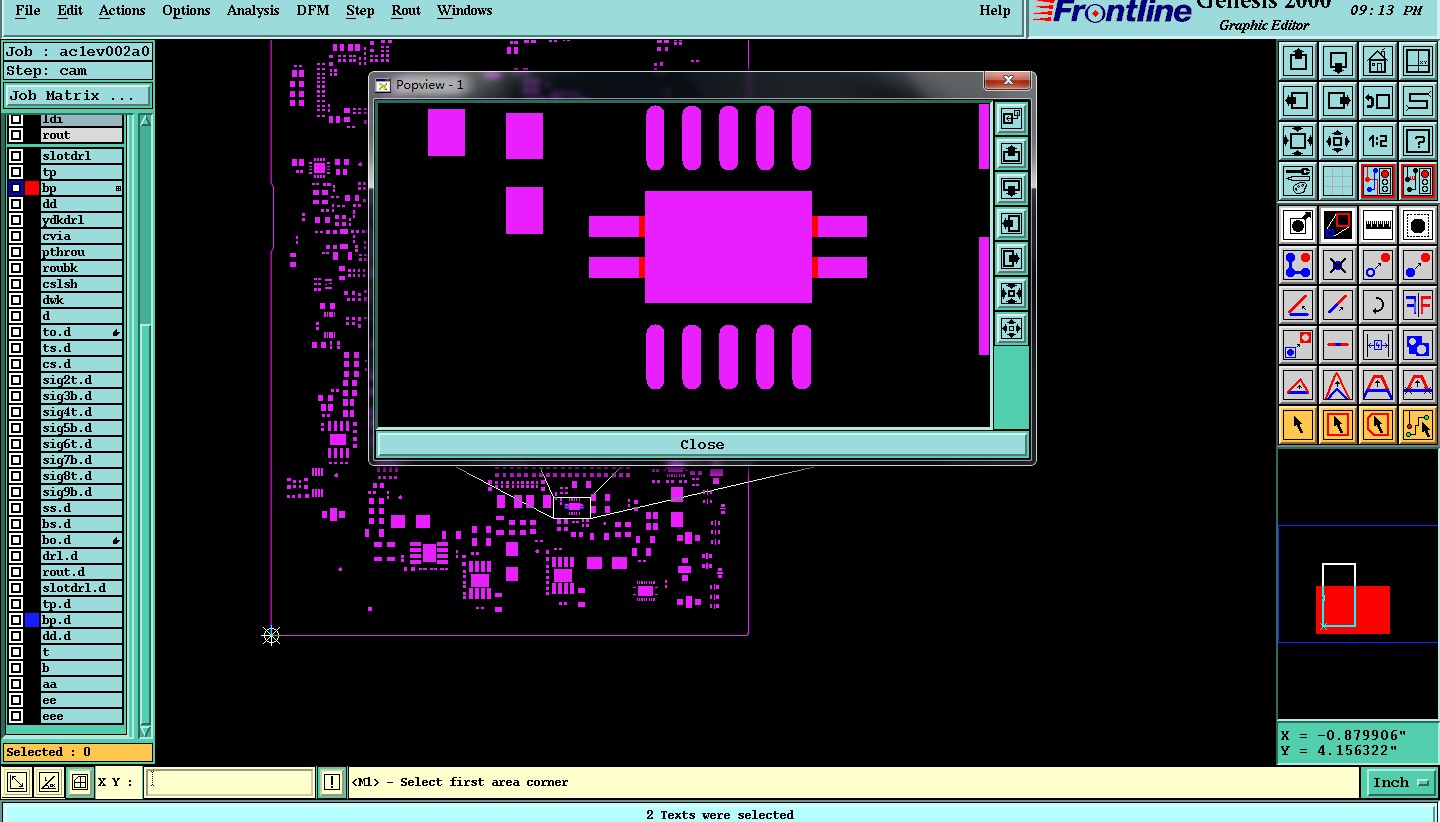Select the rectangle area select arrow tool
The height and width of the screenshot is (822, 1440).
tap(1338, 425)
